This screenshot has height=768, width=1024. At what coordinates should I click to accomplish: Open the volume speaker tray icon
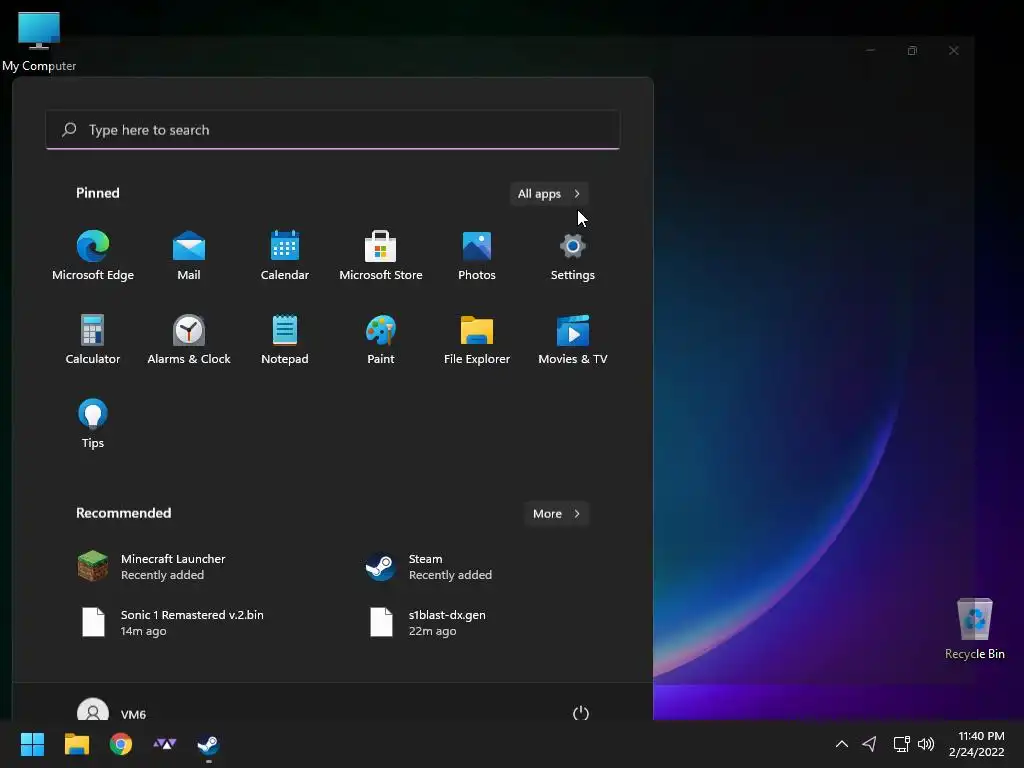pos(925,744)
